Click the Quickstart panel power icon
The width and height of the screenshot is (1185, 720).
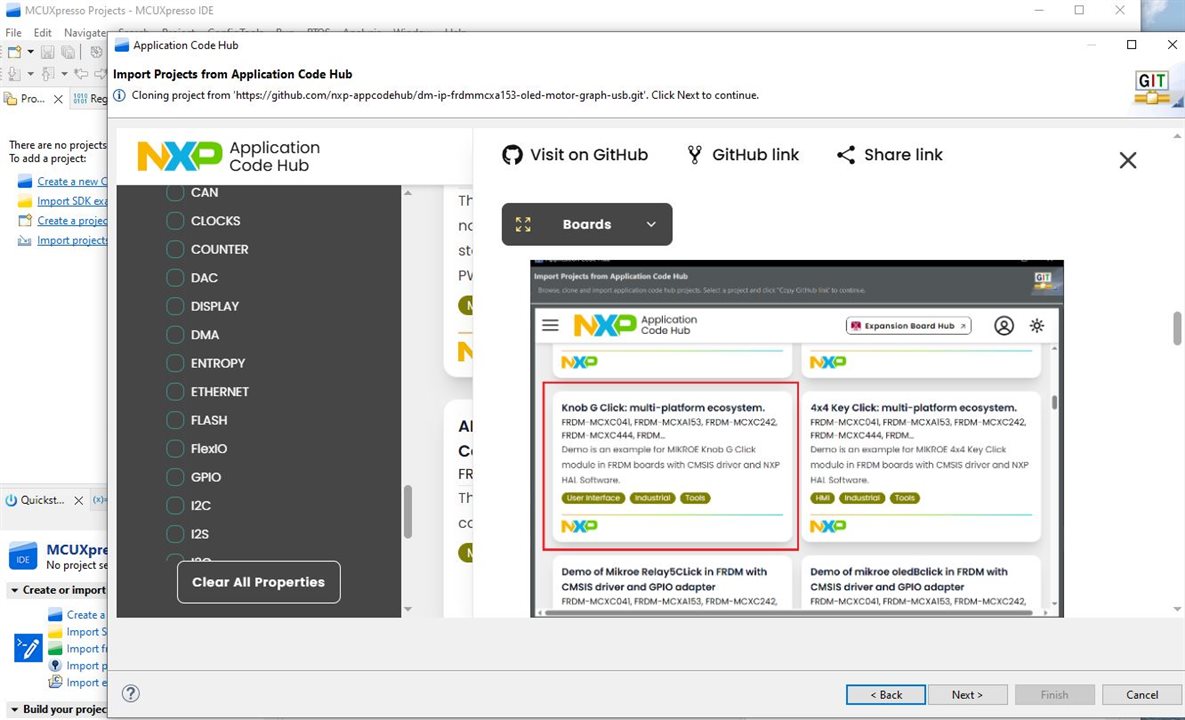pos(11,500)
